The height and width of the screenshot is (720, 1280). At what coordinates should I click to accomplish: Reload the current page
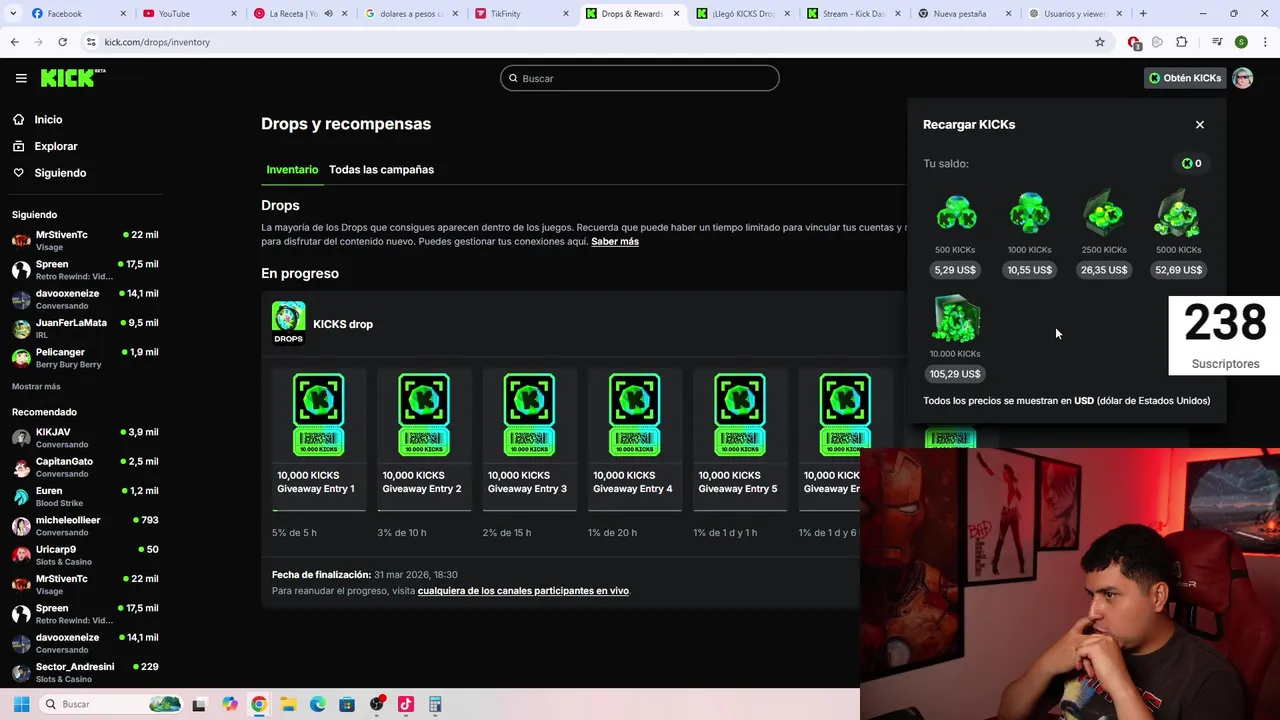click(x=62, y=42)
